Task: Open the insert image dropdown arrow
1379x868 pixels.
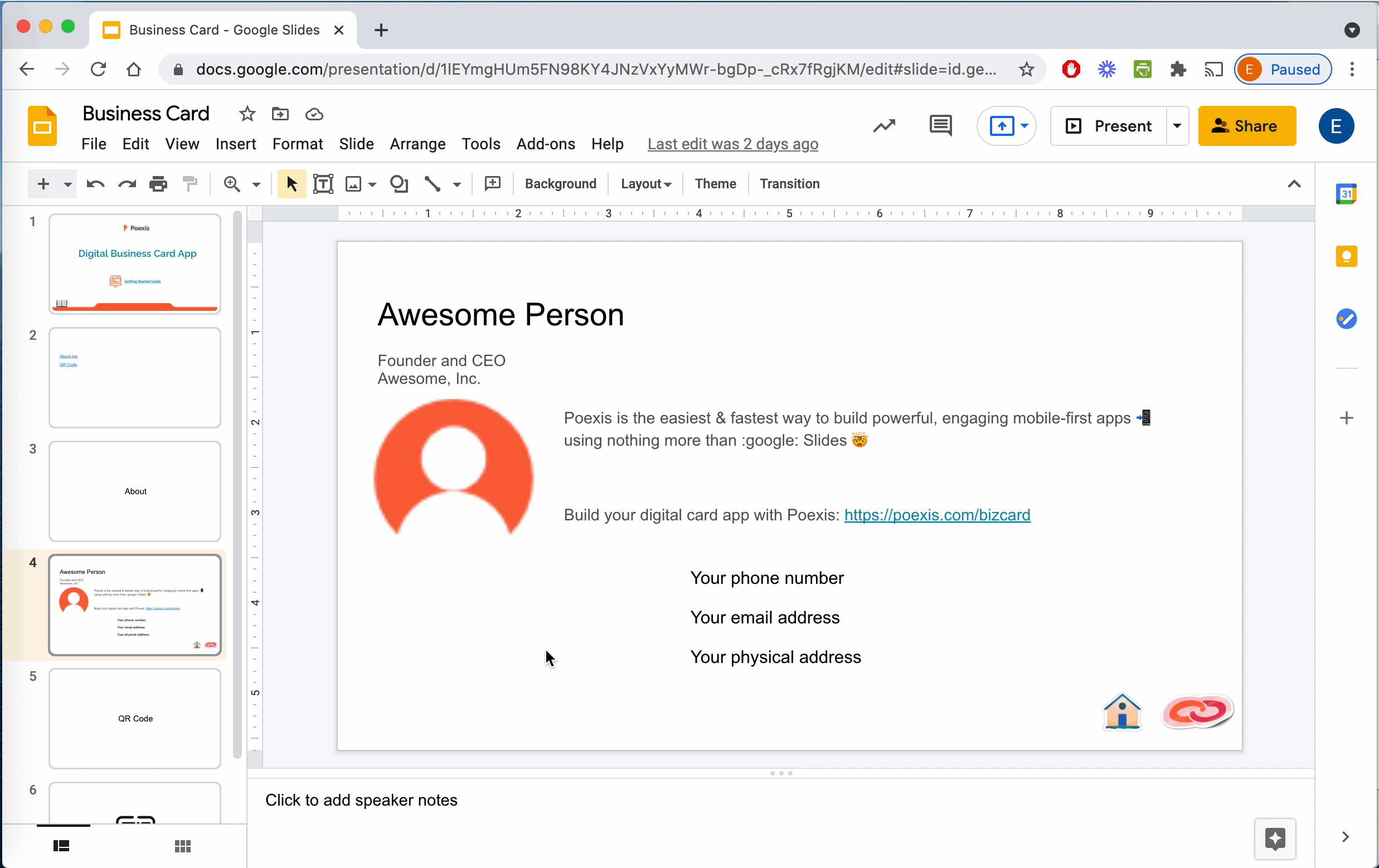Action: pyautogui.click(x=372, y=184)
